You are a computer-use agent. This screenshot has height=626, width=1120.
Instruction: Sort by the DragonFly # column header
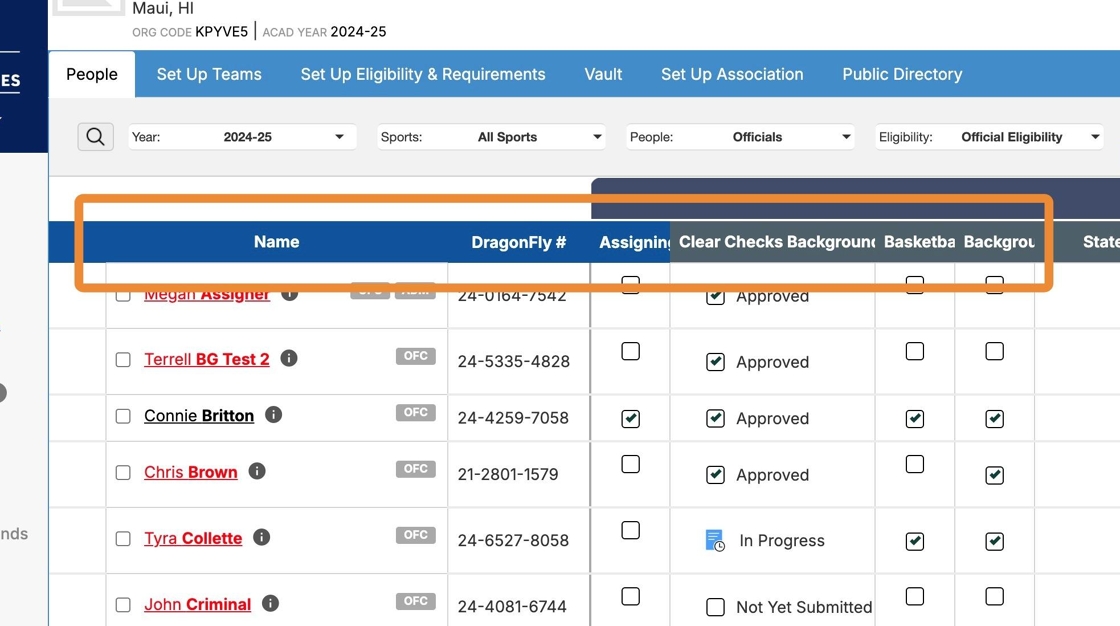(x=518, y=242)
